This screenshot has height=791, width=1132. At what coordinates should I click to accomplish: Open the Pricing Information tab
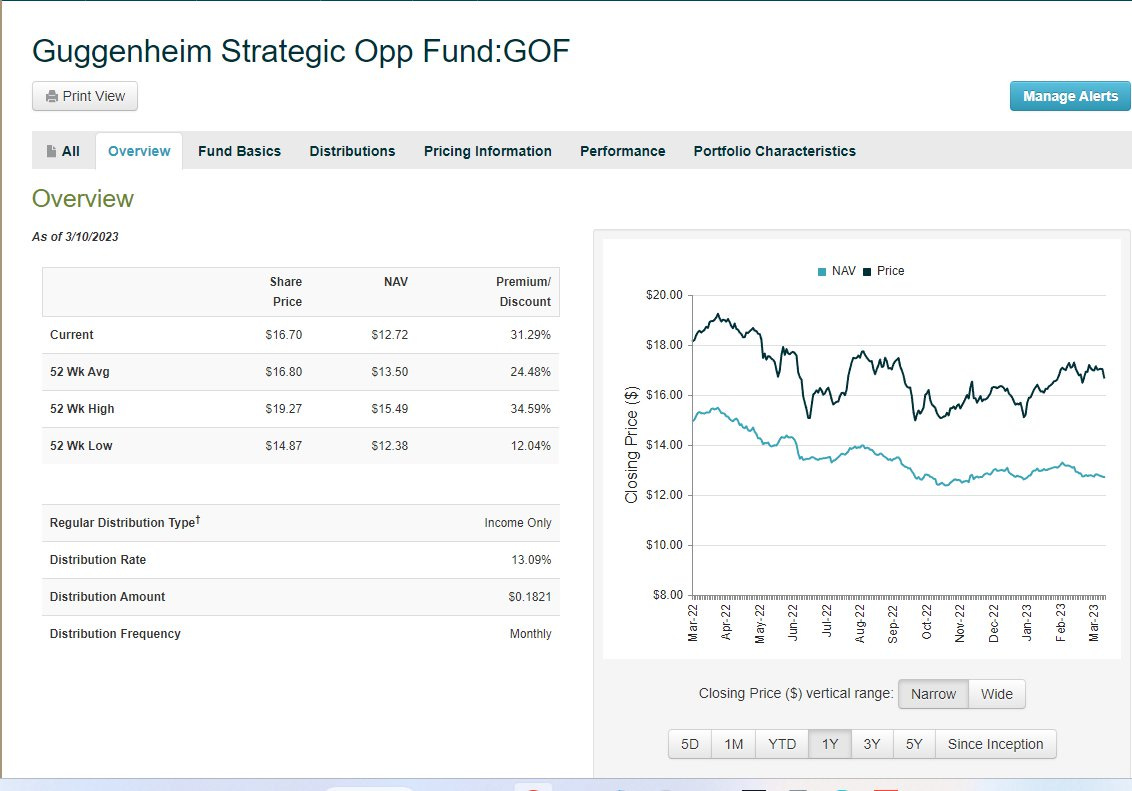coord(487,151)
